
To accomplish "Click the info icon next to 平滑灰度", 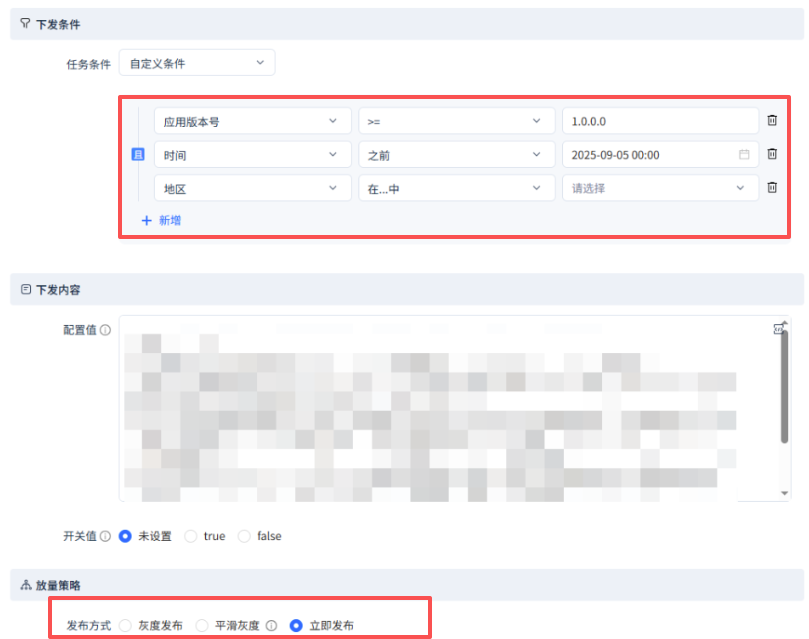I will point(271,626).
